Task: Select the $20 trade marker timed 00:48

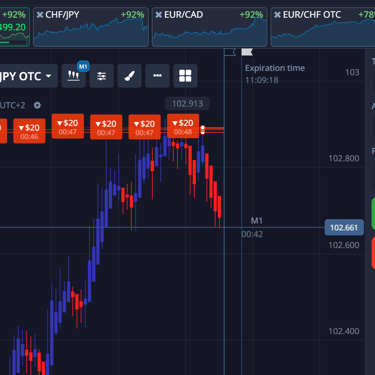Action: pyautogui.click(x=183, y=126)
